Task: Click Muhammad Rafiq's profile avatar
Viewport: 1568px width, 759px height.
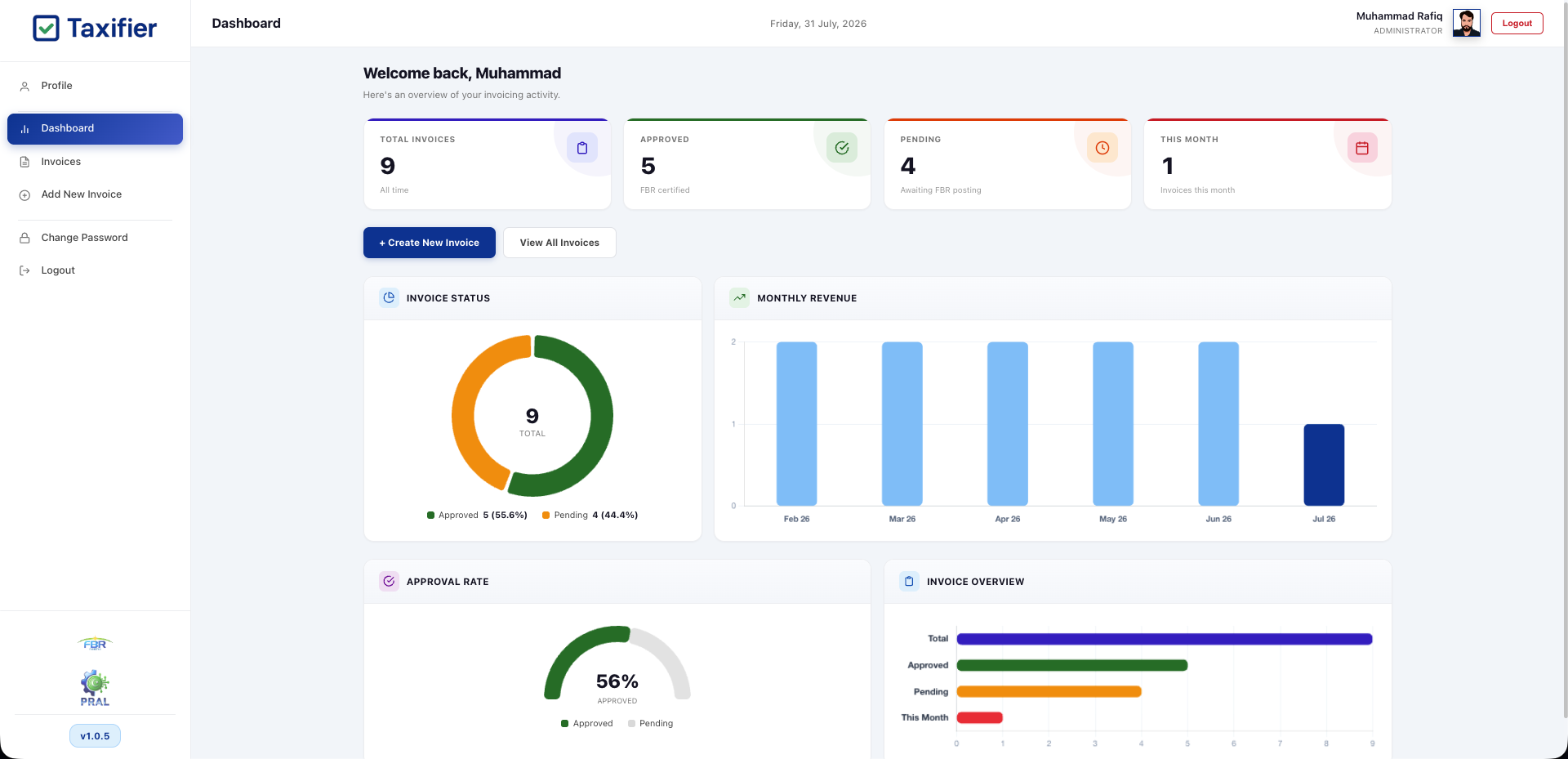Action: pos(1467,23)
